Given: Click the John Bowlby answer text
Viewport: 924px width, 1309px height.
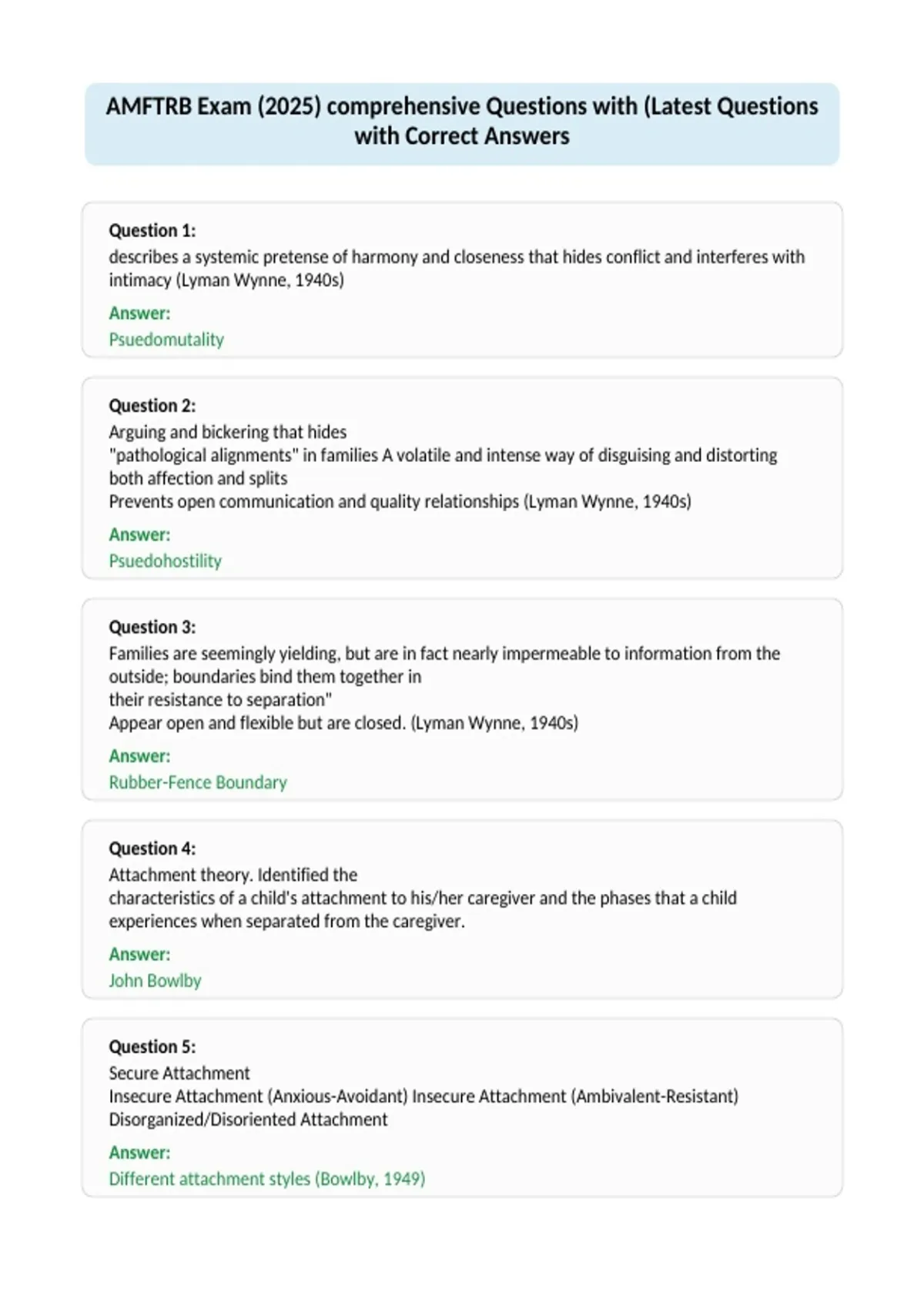Looking at the screenshot, I should (155, 981).
